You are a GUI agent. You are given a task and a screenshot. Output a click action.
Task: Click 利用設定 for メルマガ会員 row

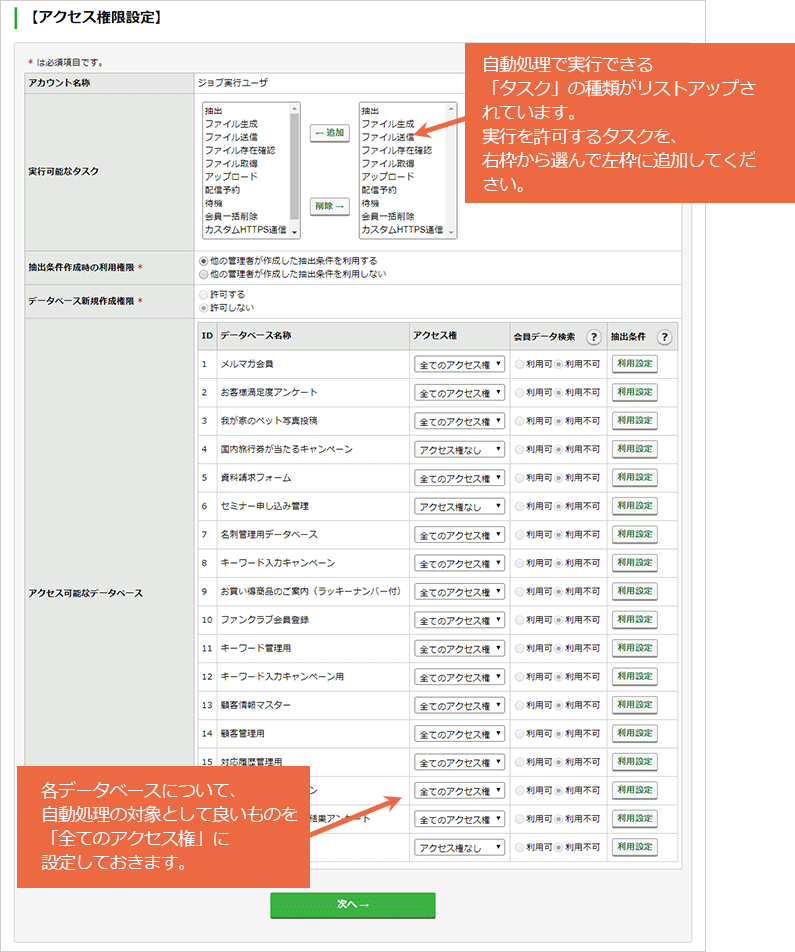[x=635, y=364]
